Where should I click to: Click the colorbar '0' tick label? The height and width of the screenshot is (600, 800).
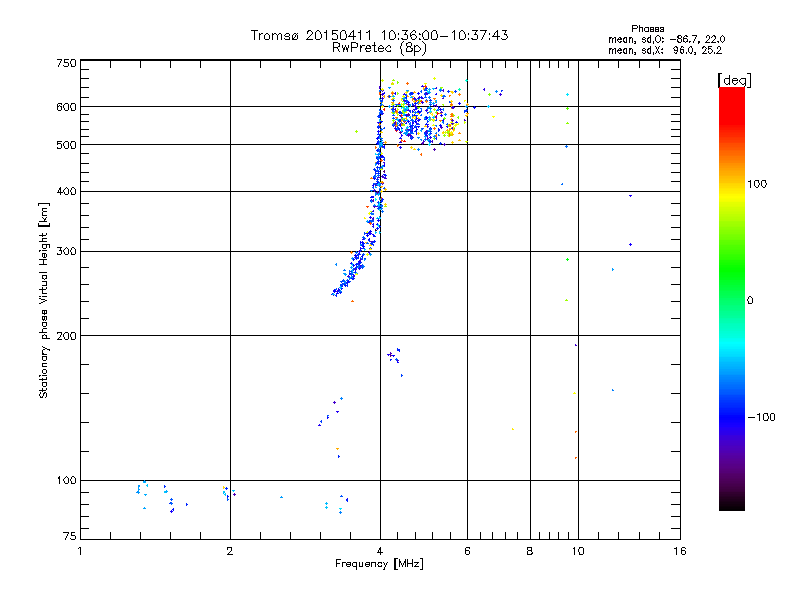coord(750,301)
